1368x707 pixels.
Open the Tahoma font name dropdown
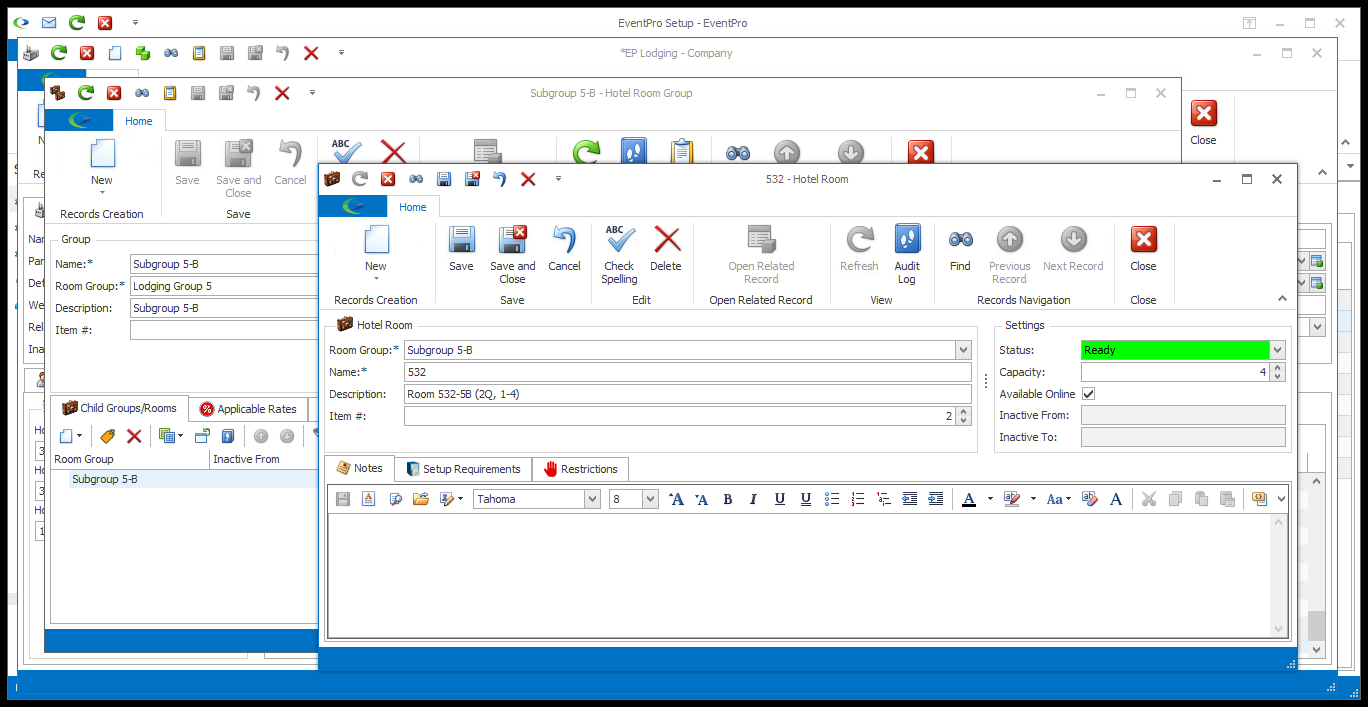(592, 499)
